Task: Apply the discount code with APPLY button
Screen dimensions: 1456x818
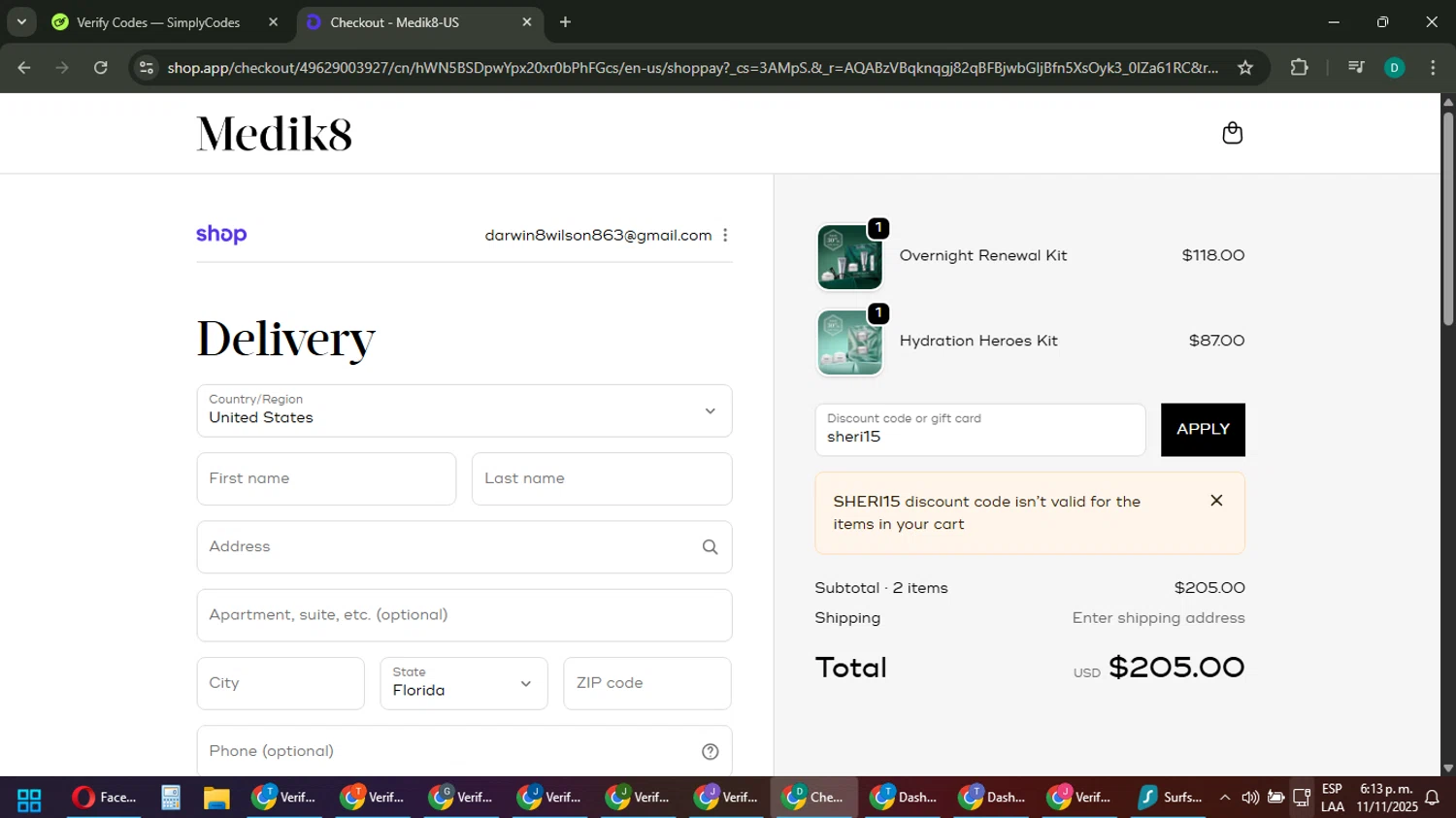Action: (x=1203, y=429)
